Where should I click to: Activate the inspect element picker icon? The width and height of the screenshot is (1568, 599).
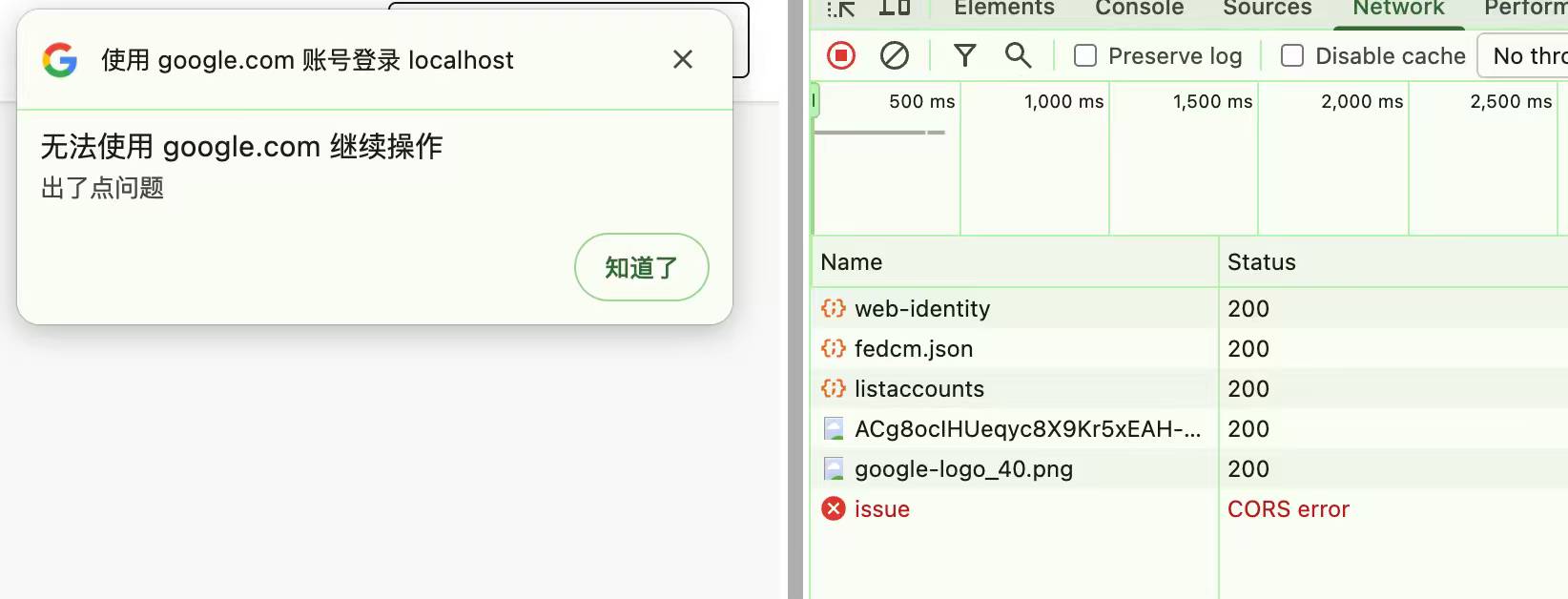pyautogui.click(x=840, y=9)
